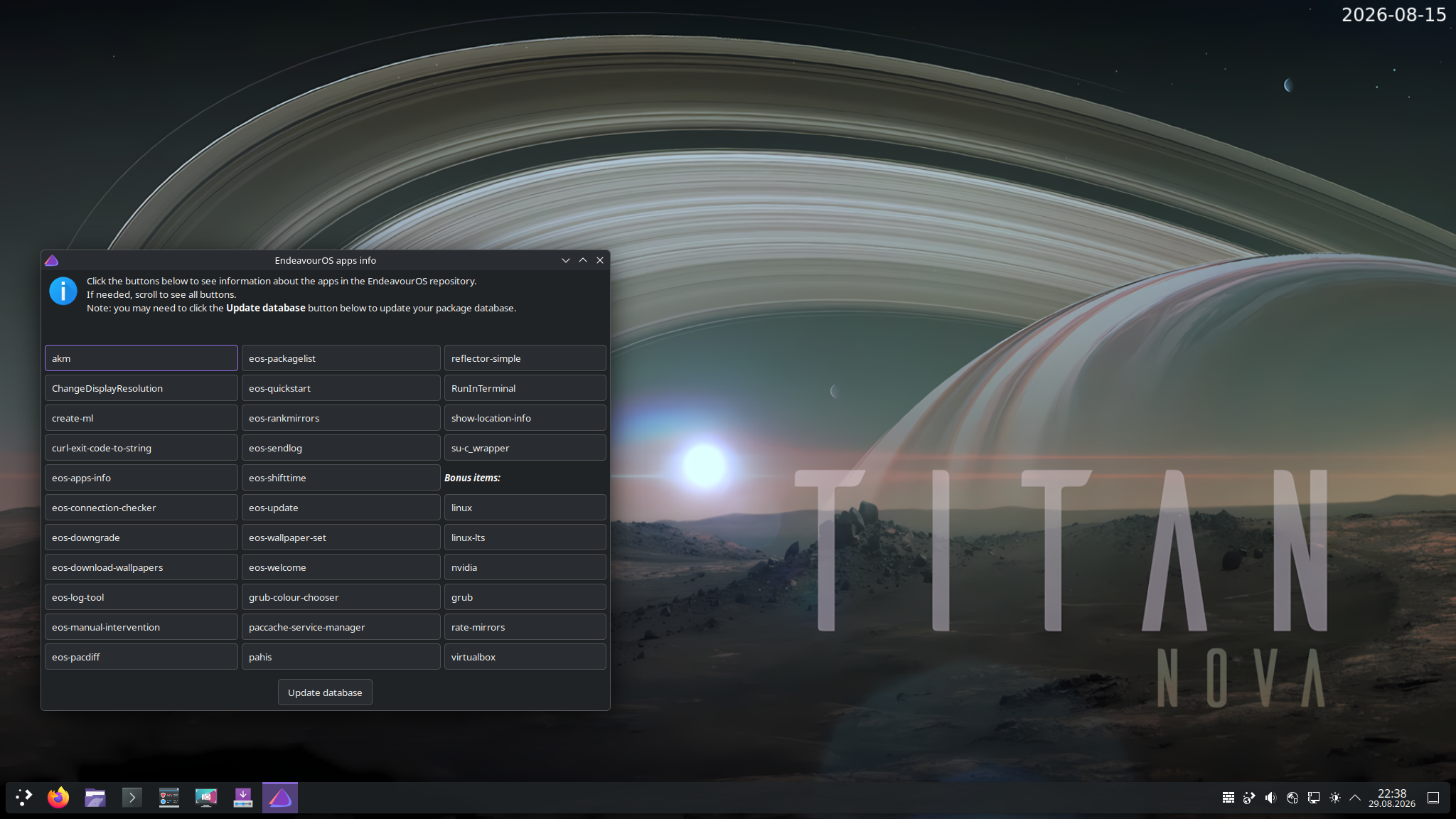Select the eos-log-tool button
This screenshot has width=1456, height=819.
click(x=141, y=597)
